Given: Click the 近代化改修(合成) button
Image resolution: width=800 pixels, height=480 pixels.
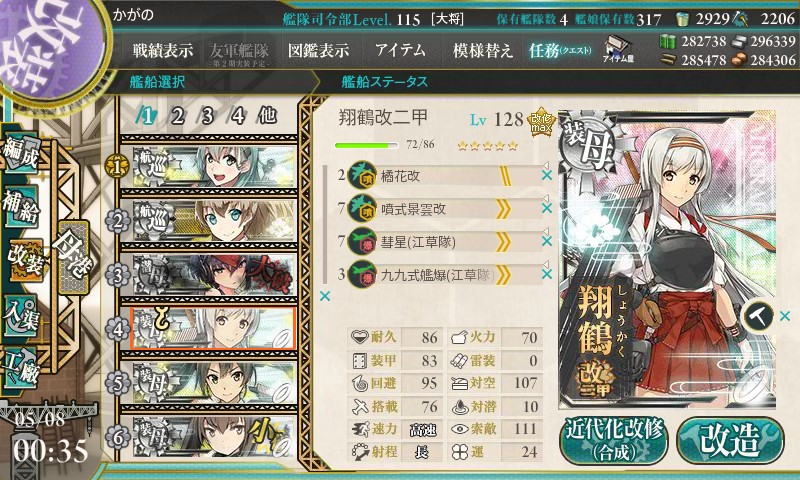Looking at the screenshot, I should 613,440.
